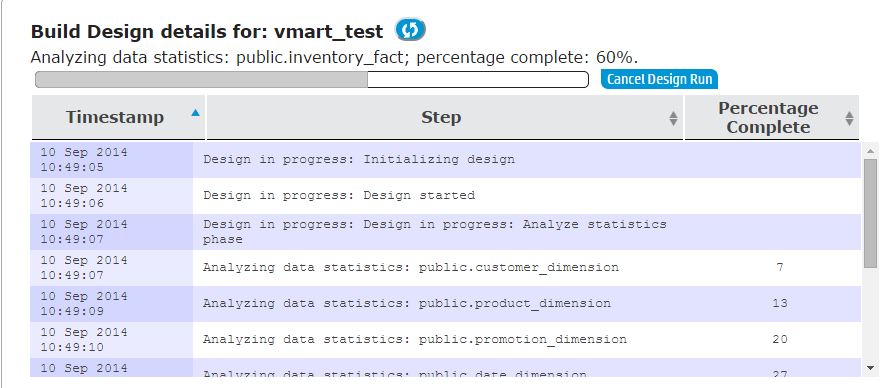The image size is (894, 388).
Task: Cancel the design run
Action: 659,79
